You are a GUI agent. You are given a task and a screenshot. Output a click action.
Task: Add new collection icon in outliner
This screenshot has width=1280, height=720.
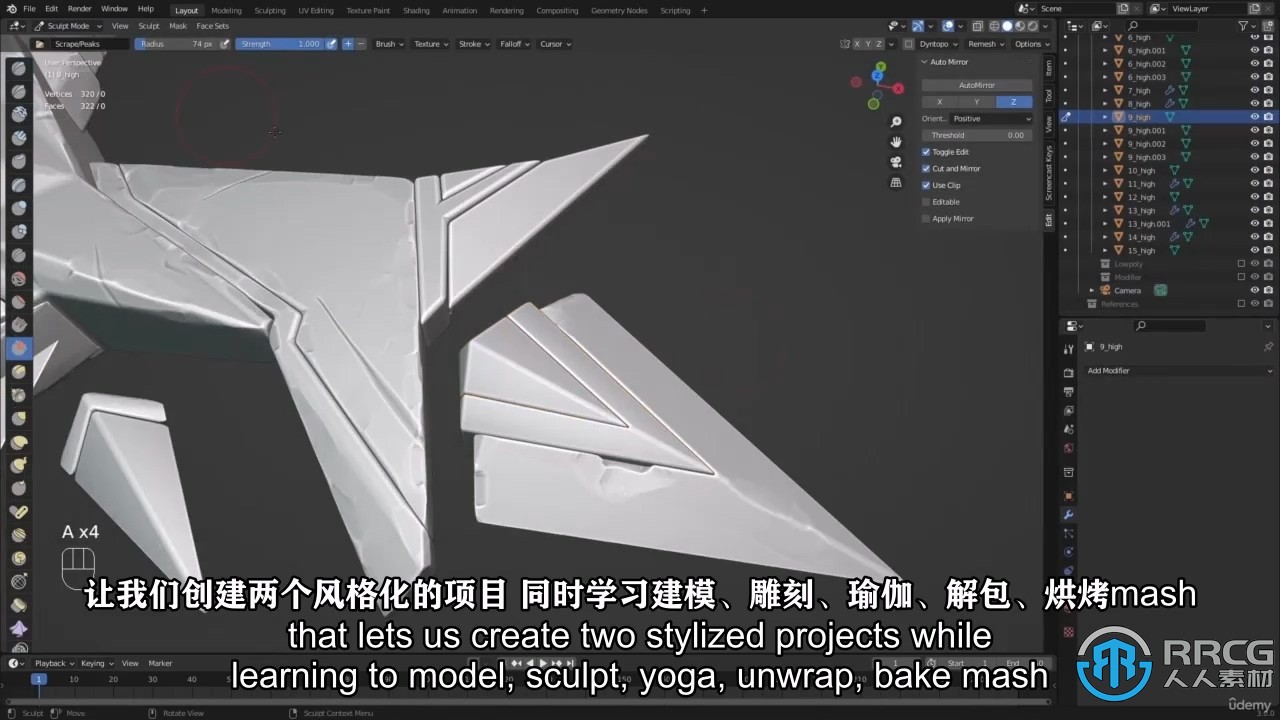1267,26
